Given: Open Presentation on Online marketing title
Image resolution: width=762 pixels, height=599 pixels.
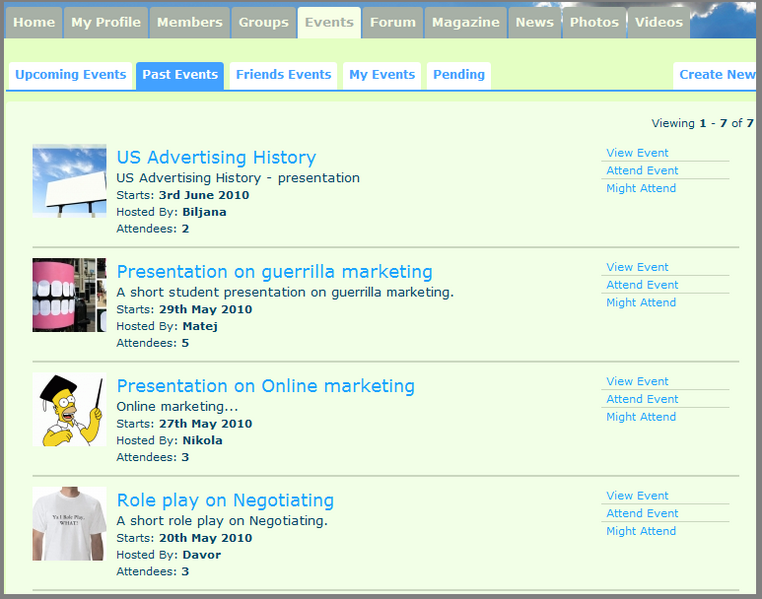Looking at the screenshot, I should pyautogui.click(x=266, y=386).
